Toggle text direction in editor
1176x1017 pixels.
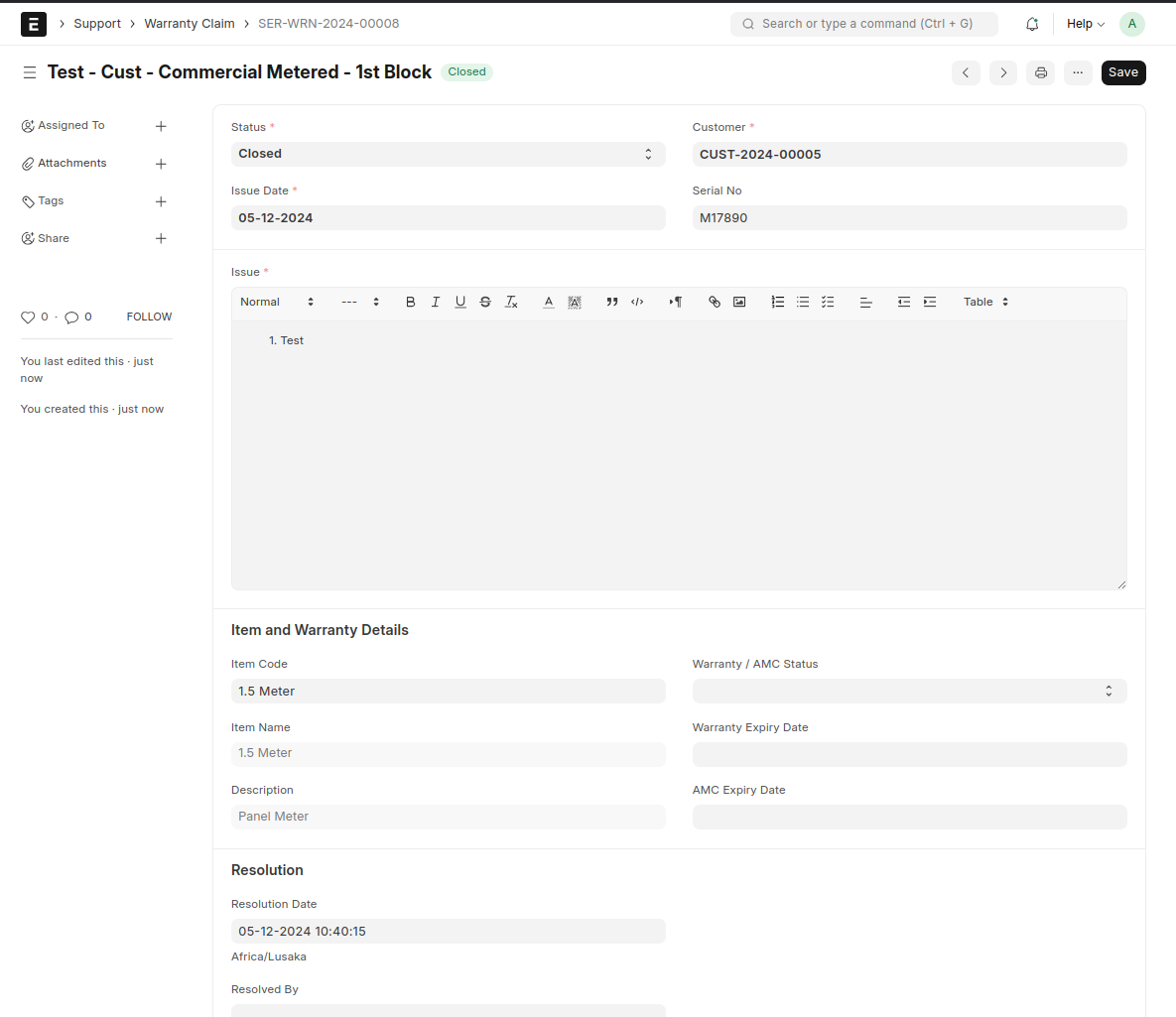tap(676, 302)
